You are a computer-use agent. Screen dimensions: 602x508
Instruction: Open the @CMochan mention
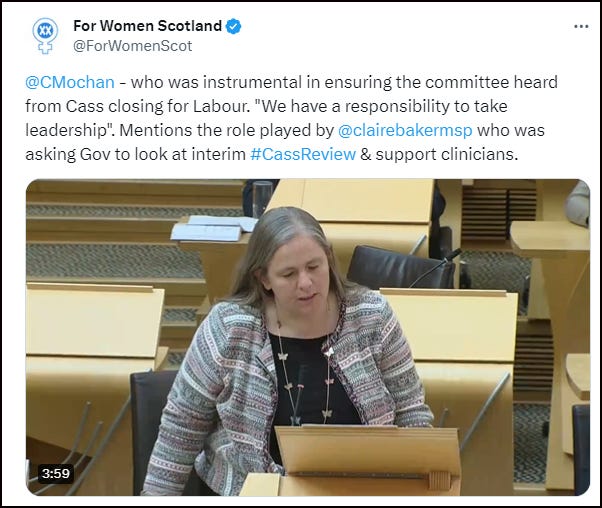tap(70, 82)
